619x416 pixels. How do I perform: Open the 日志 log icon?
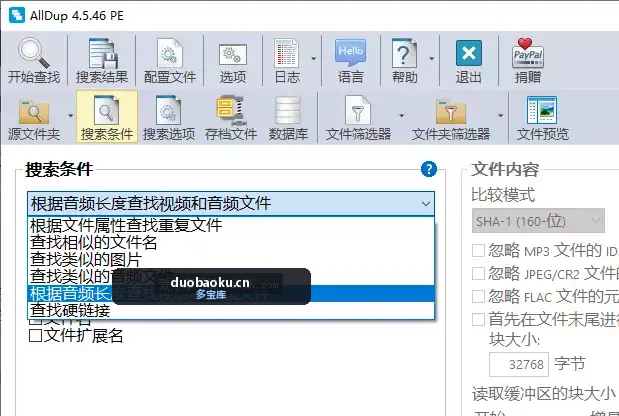click(x=287, y=54)
